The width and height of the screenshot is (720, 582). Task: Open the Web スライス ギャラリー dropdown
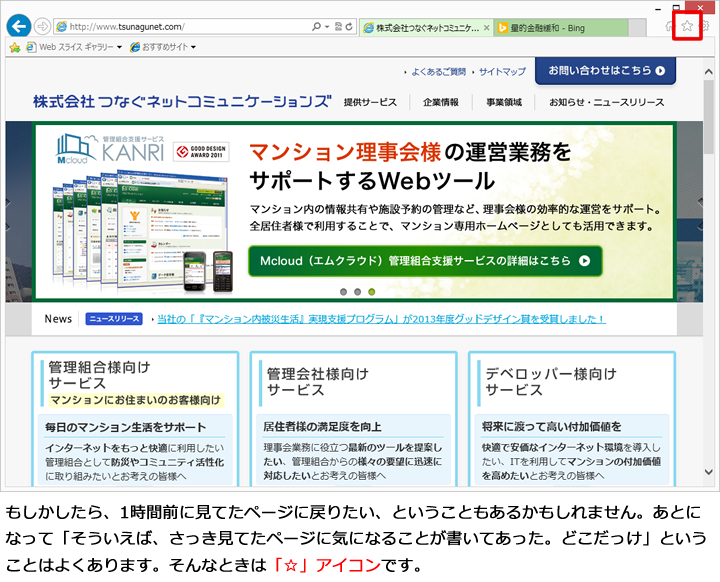tap(74, 47)
